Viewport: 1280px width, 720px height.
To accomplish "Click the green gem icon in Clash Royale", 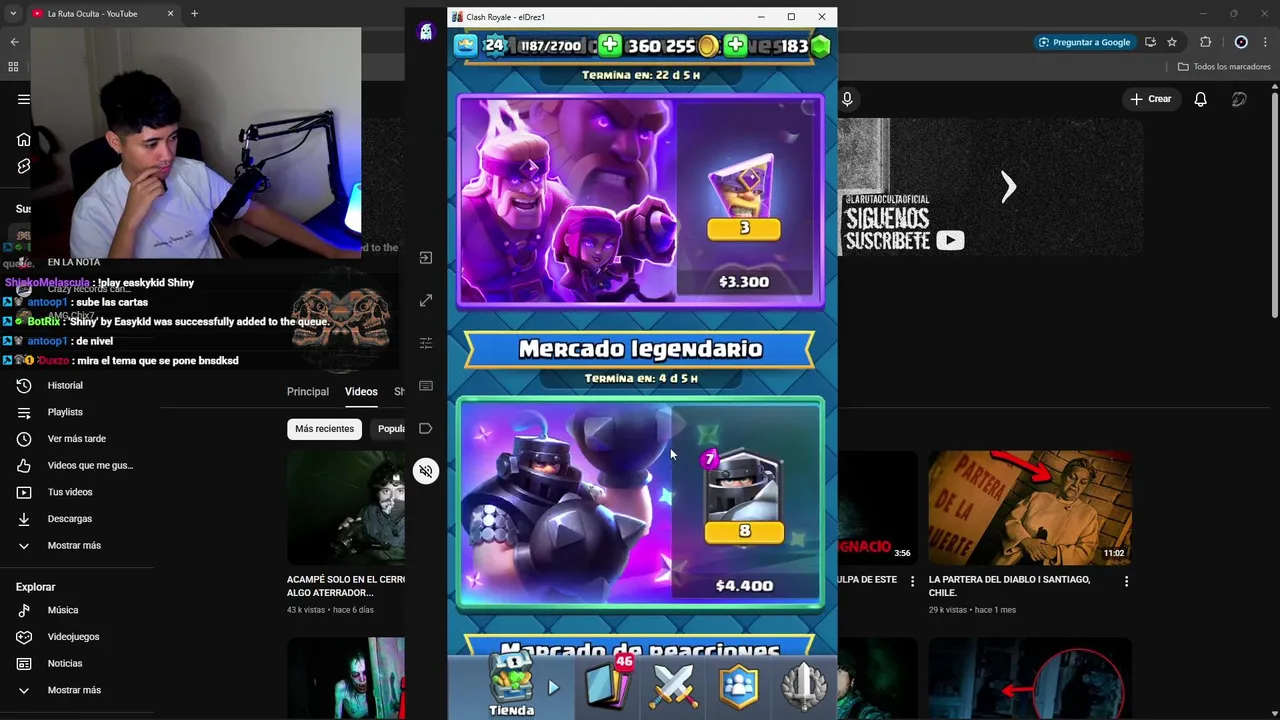I will click(821, 45).
